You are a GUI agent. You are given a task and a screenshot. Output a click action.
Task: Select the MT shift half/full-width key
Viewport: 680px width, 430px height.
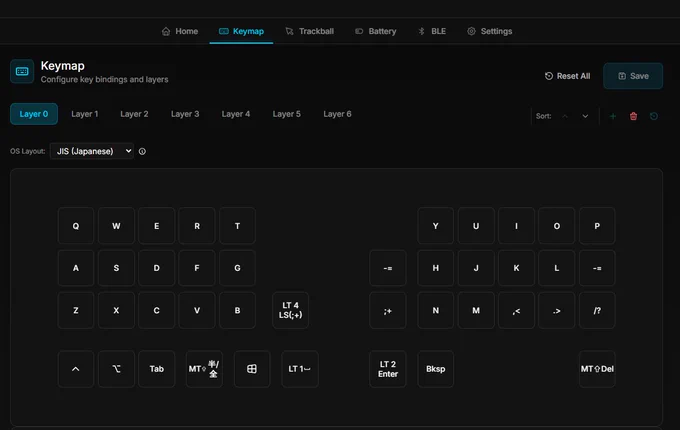[x=204, y=369]
